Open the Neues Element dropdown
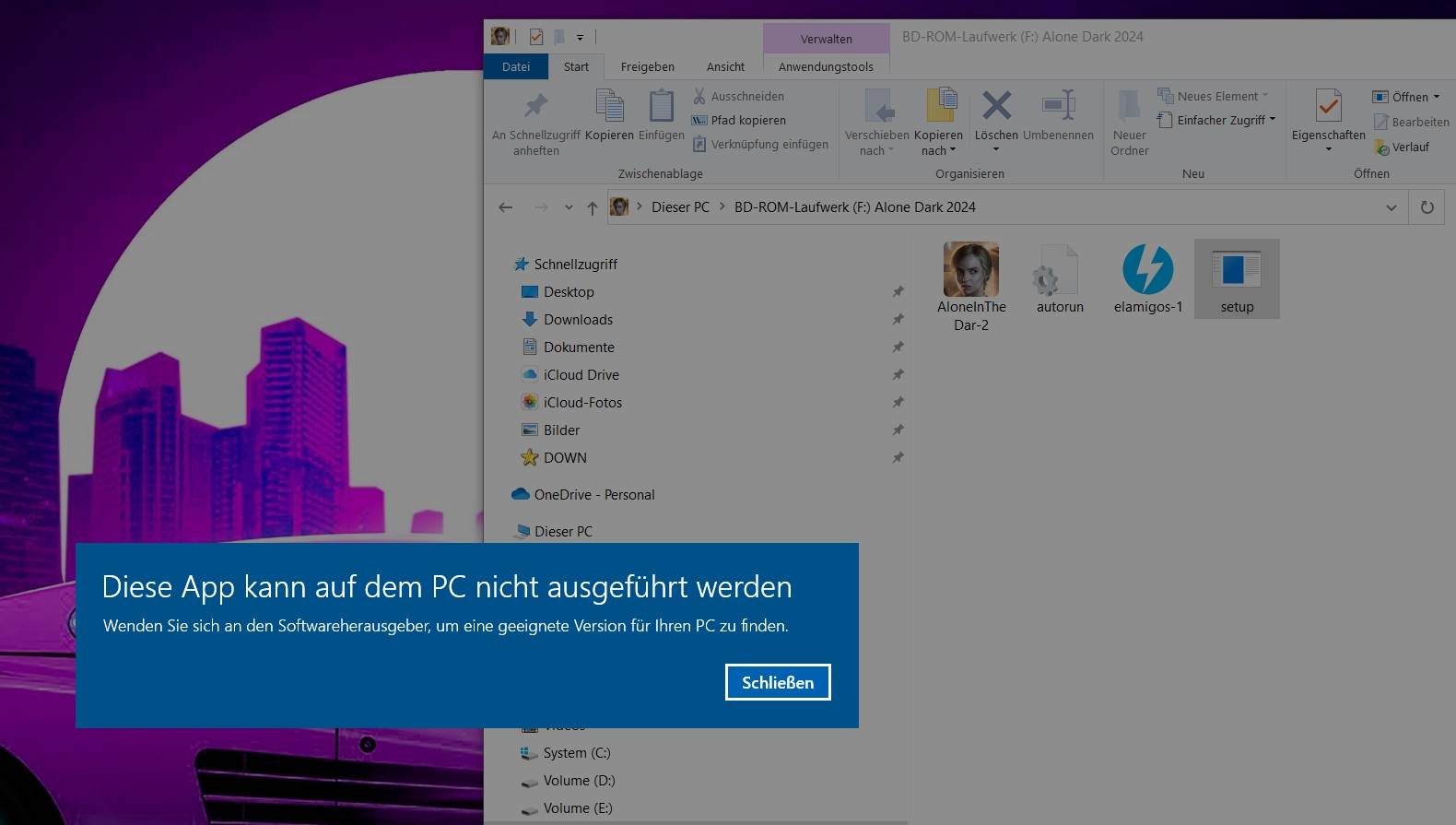 1214,96
